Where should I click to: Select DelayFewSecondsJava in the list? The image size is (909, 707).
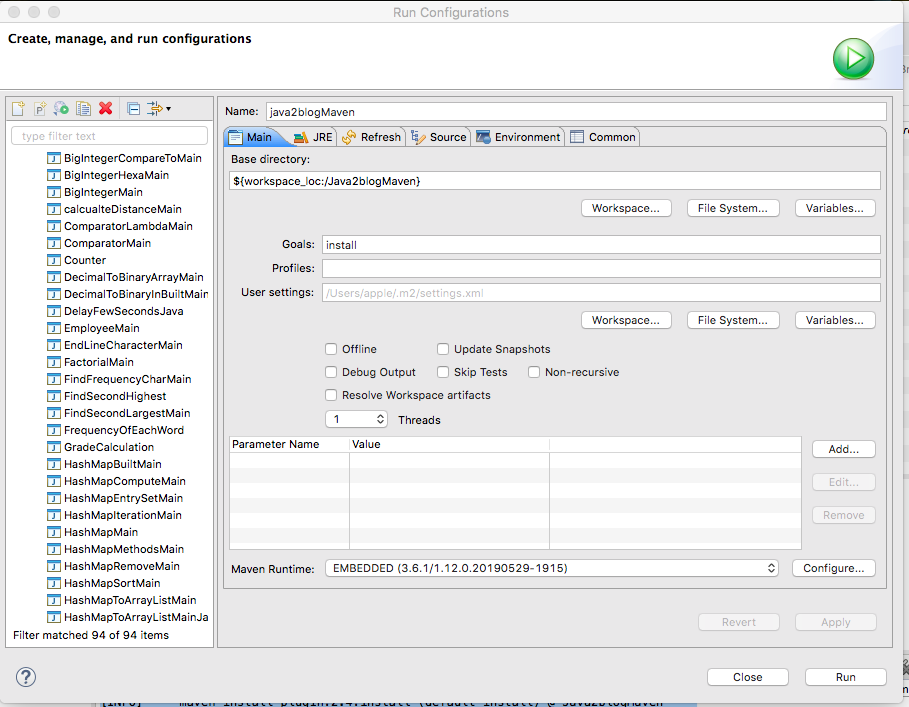[123, 311]
